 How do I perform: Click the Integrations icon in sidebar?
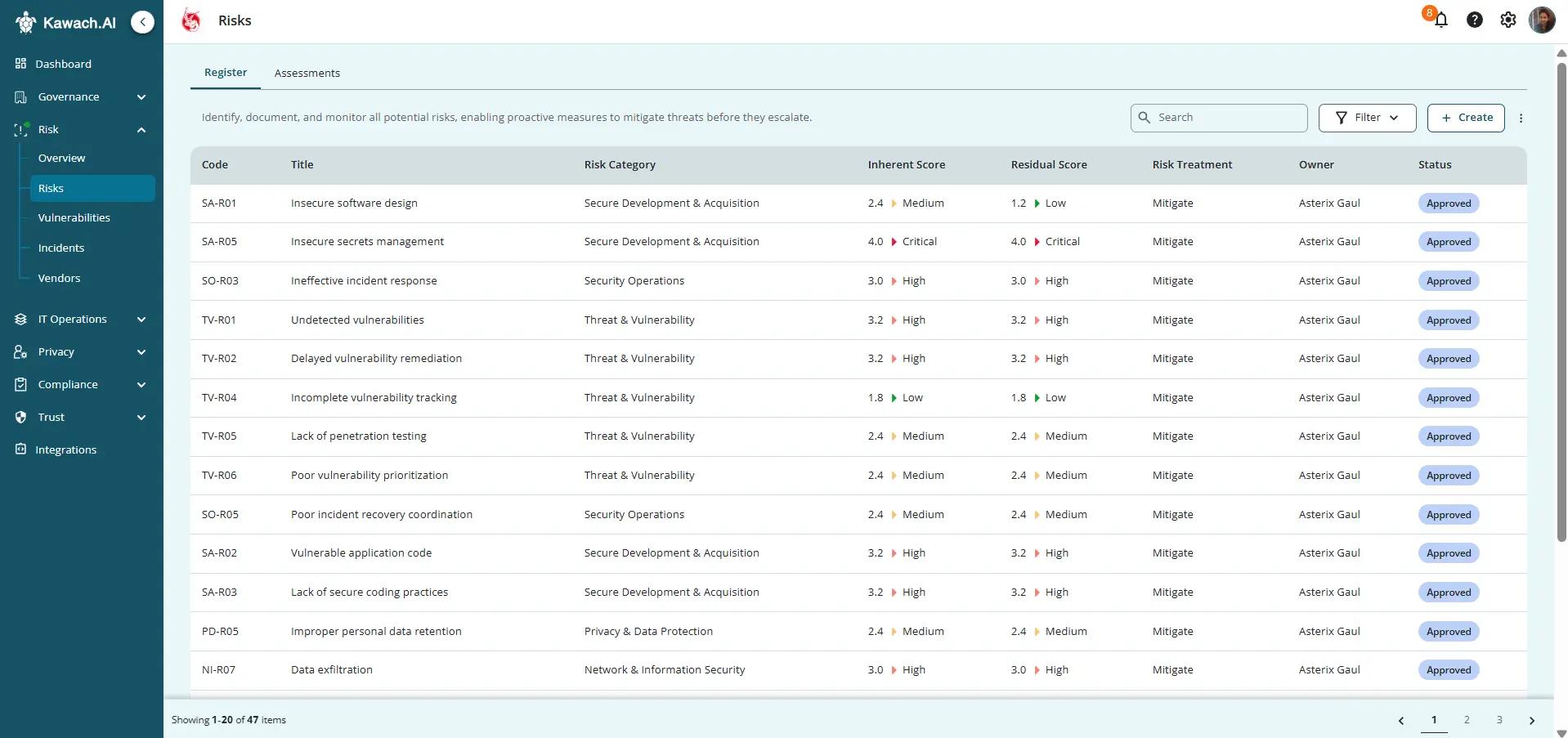[x=20, y=450]
